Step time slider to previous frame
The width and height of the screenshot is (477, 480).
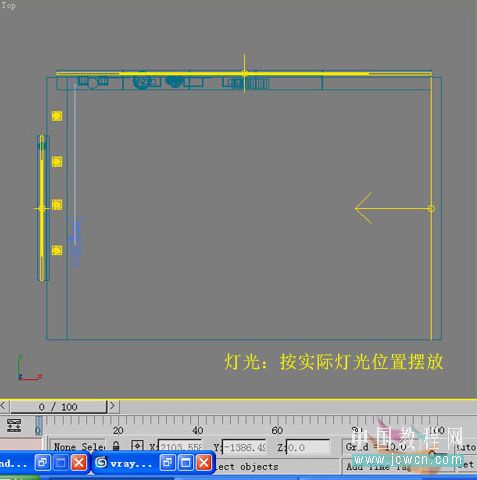pyautogui.click(x=3, y=406)
